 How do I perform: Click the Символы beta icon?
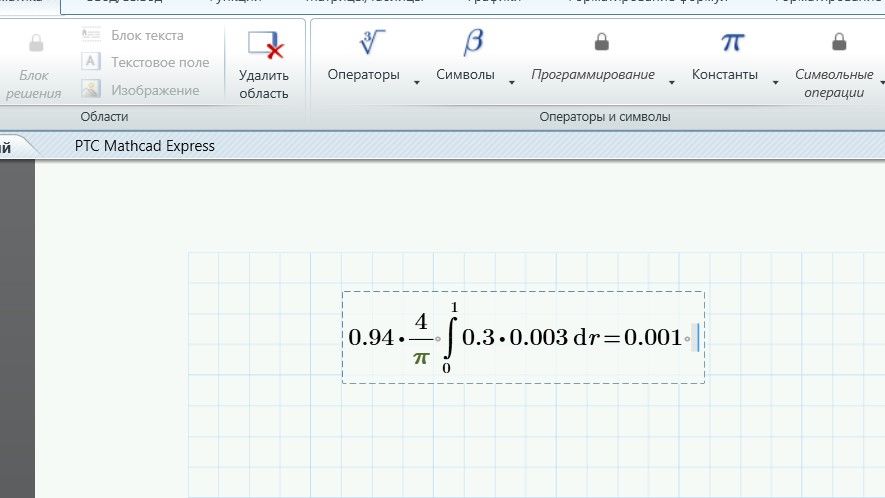473,43
